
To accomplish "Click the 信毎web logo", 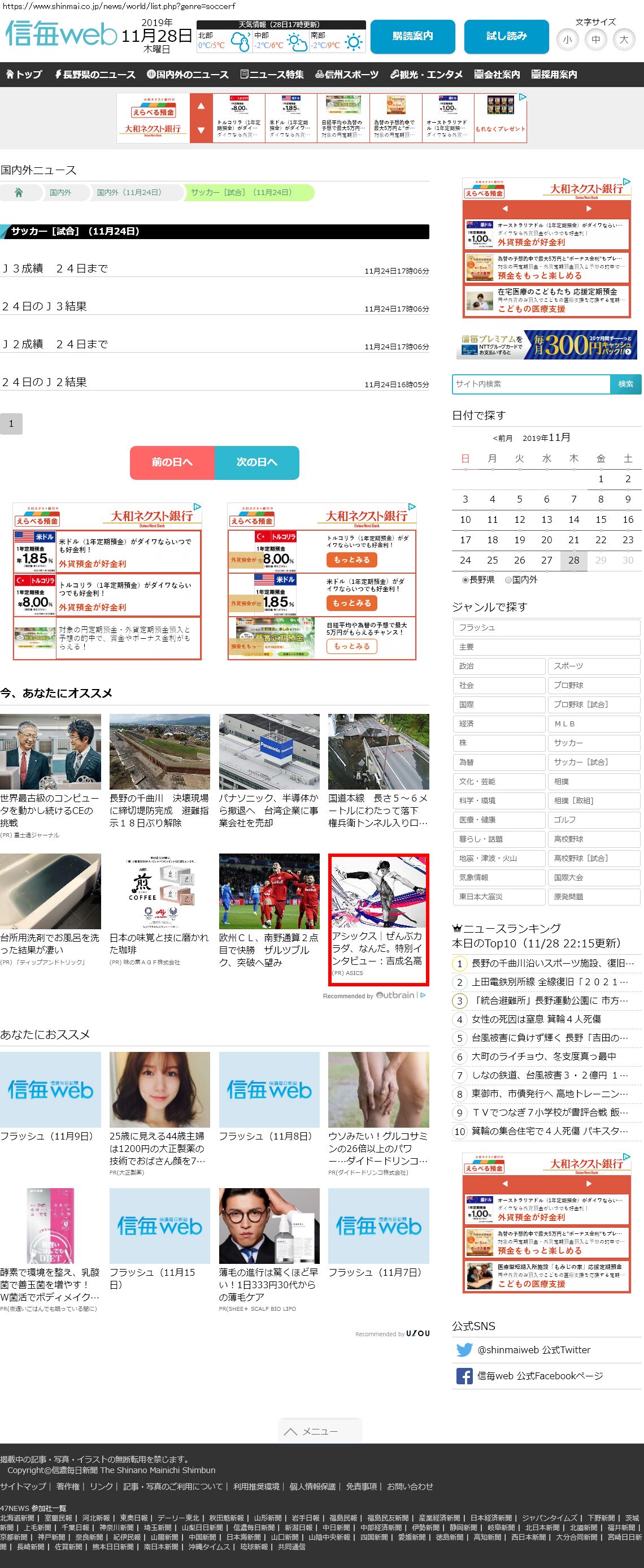I will click(61, 34).
